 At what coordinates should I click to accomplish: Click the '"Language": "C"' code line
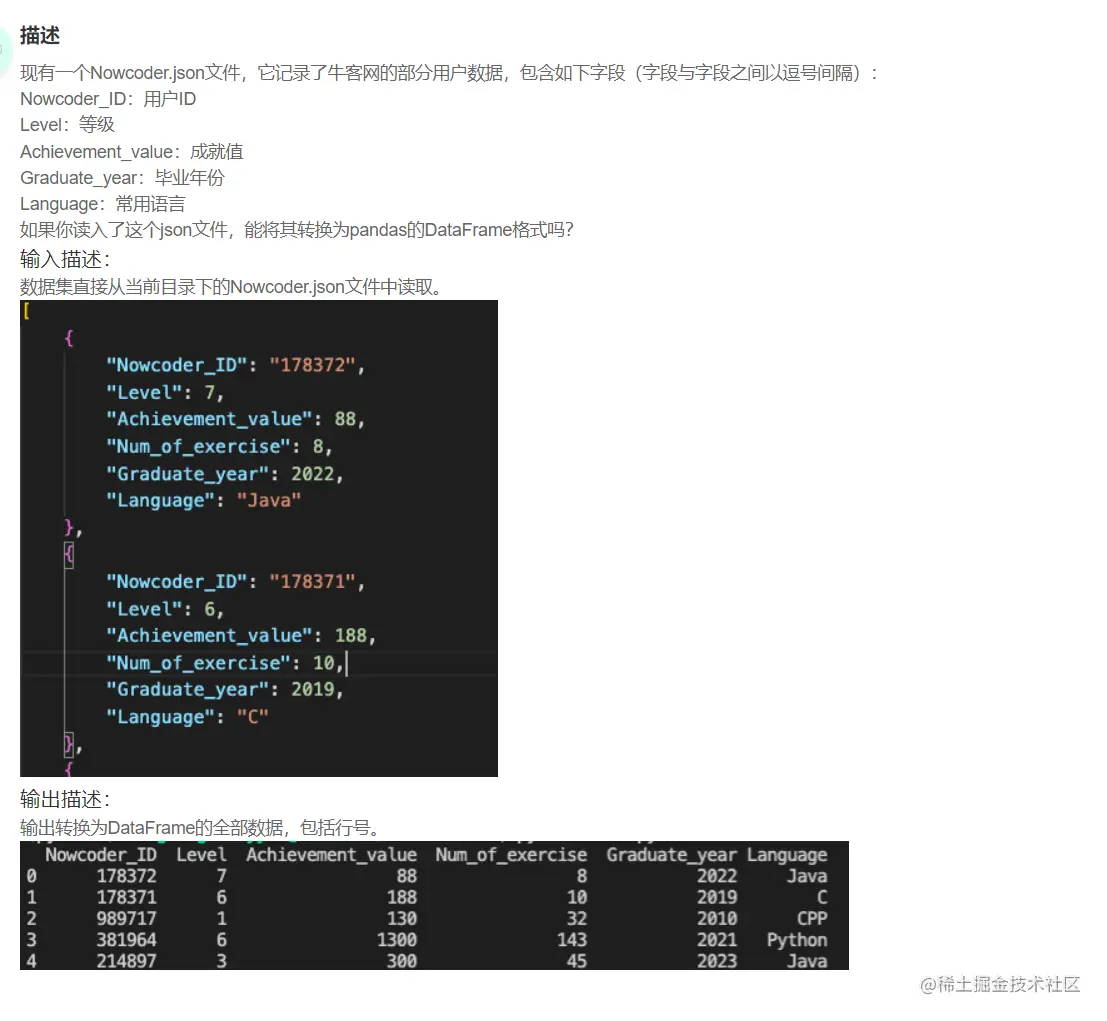pyautogui.click(x=187, y=717)
